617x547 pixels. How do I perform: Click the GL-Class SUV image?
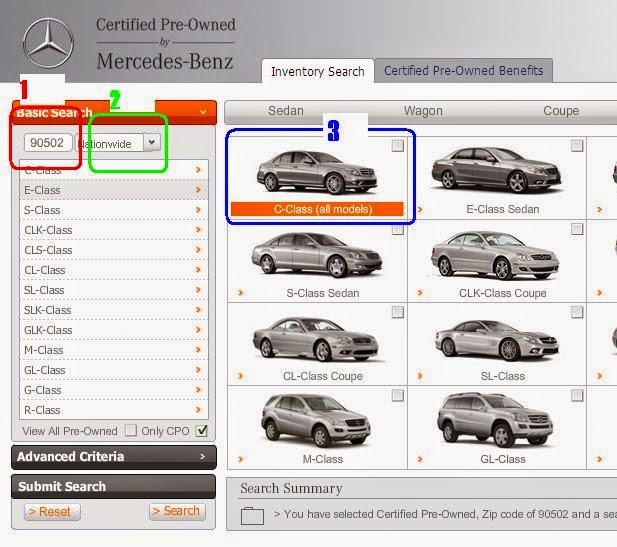point(495,420)
